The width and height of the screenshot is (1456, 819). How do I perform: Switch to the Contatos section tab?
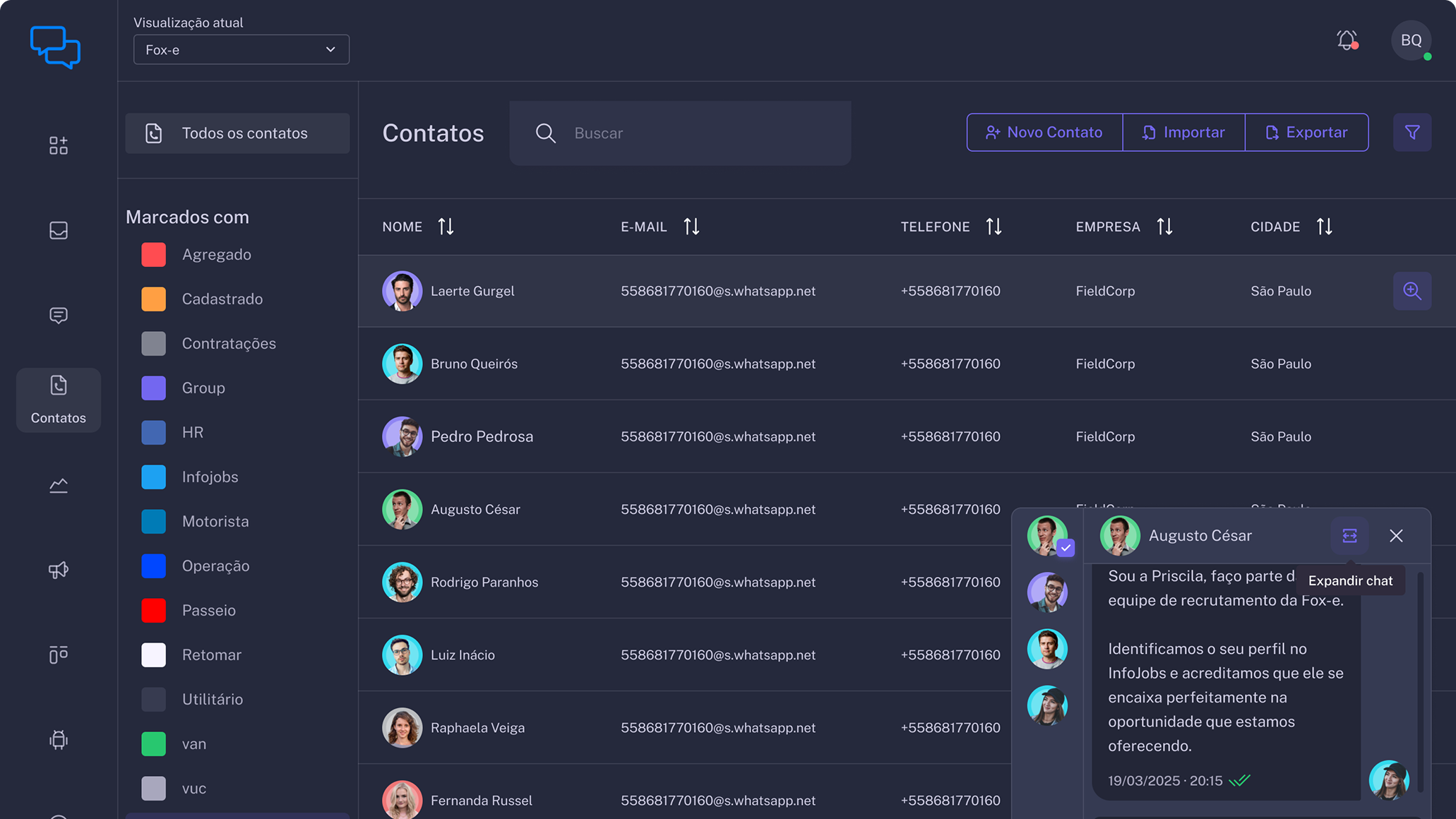click(59, 400)
